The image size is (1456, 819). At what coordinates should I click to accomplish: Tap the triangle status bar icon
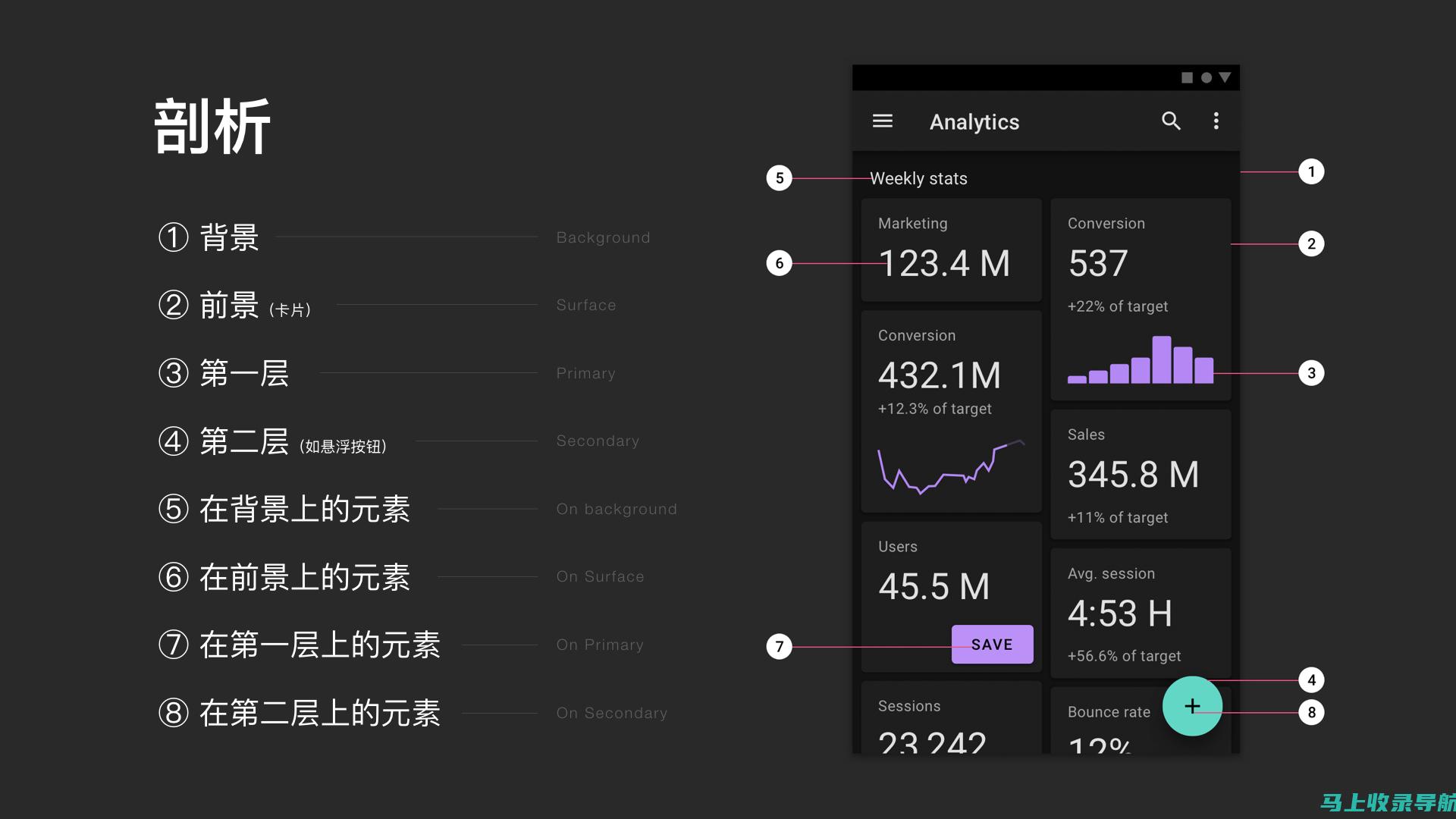(x=1225, y=78)
